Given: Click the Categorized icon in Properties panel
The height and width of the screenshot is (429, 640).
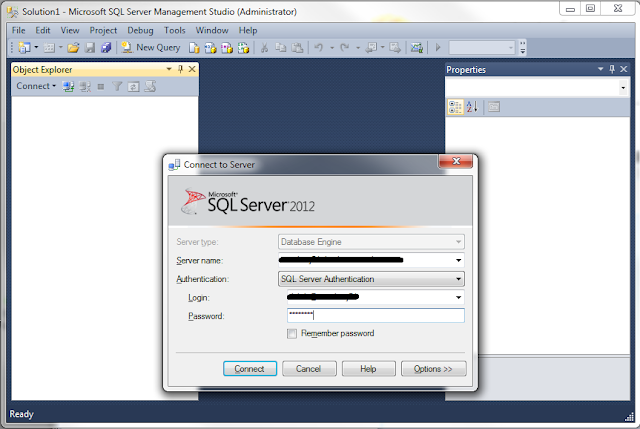Looking at the screenshot, I should click(x=455, y=107).
